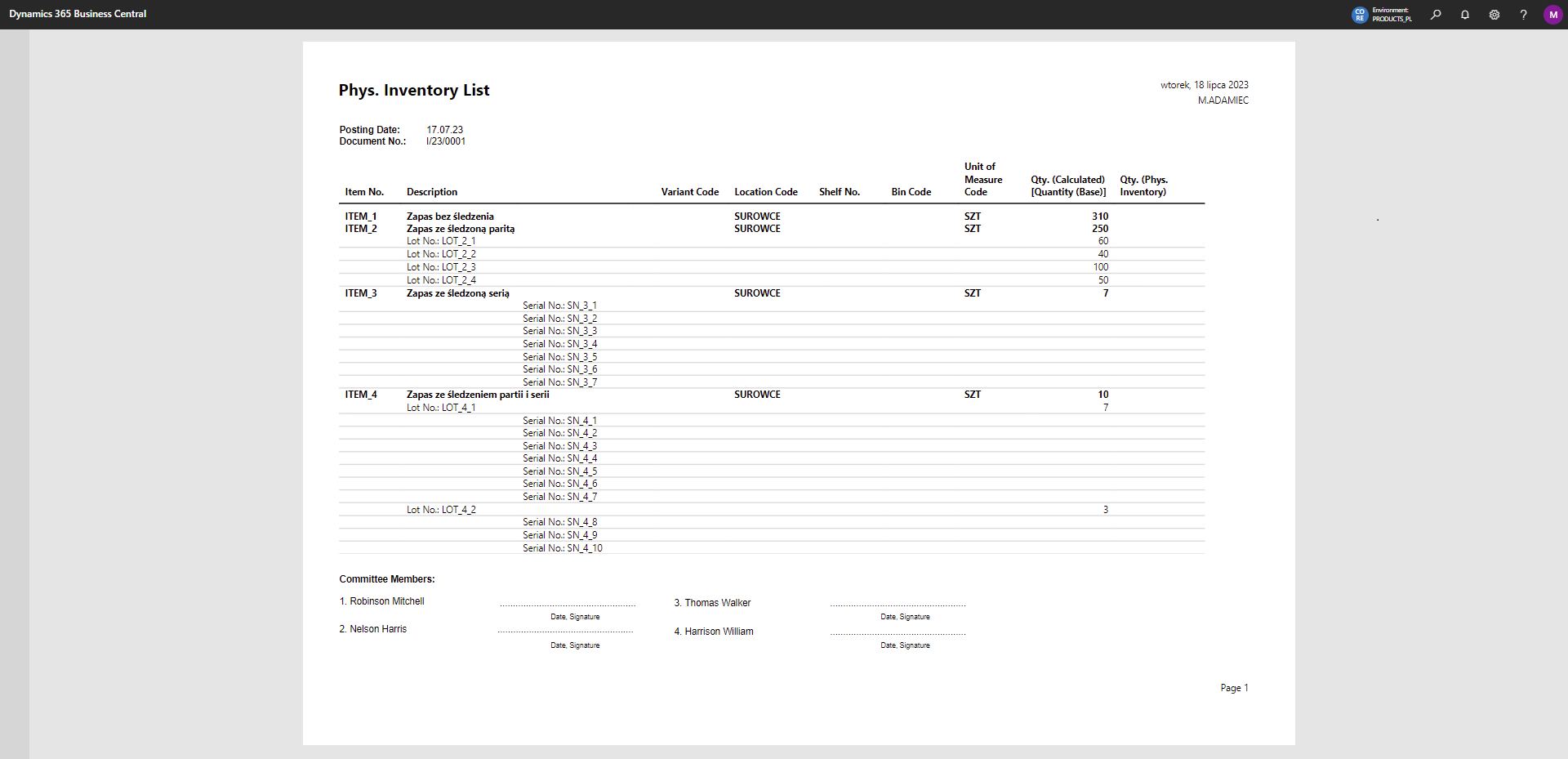Open the help question mark icon

(x=1523, y=15)
